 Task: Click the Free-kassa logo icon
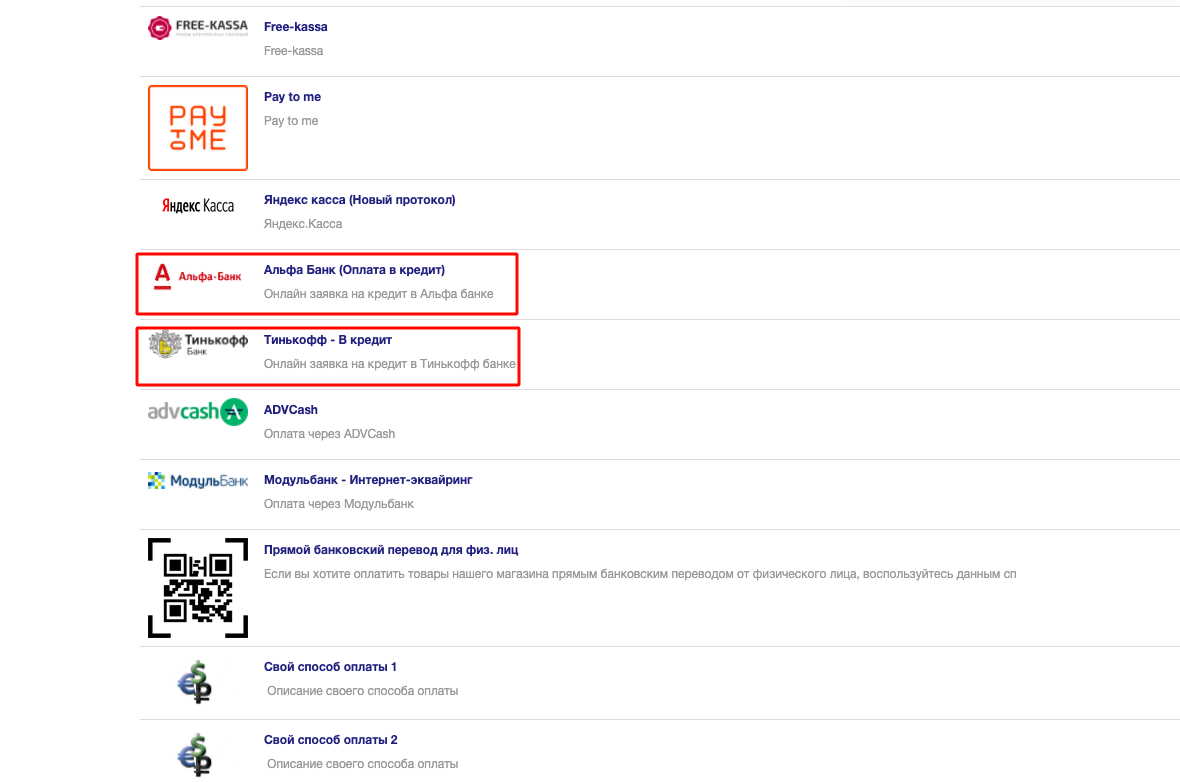point(197,28)
